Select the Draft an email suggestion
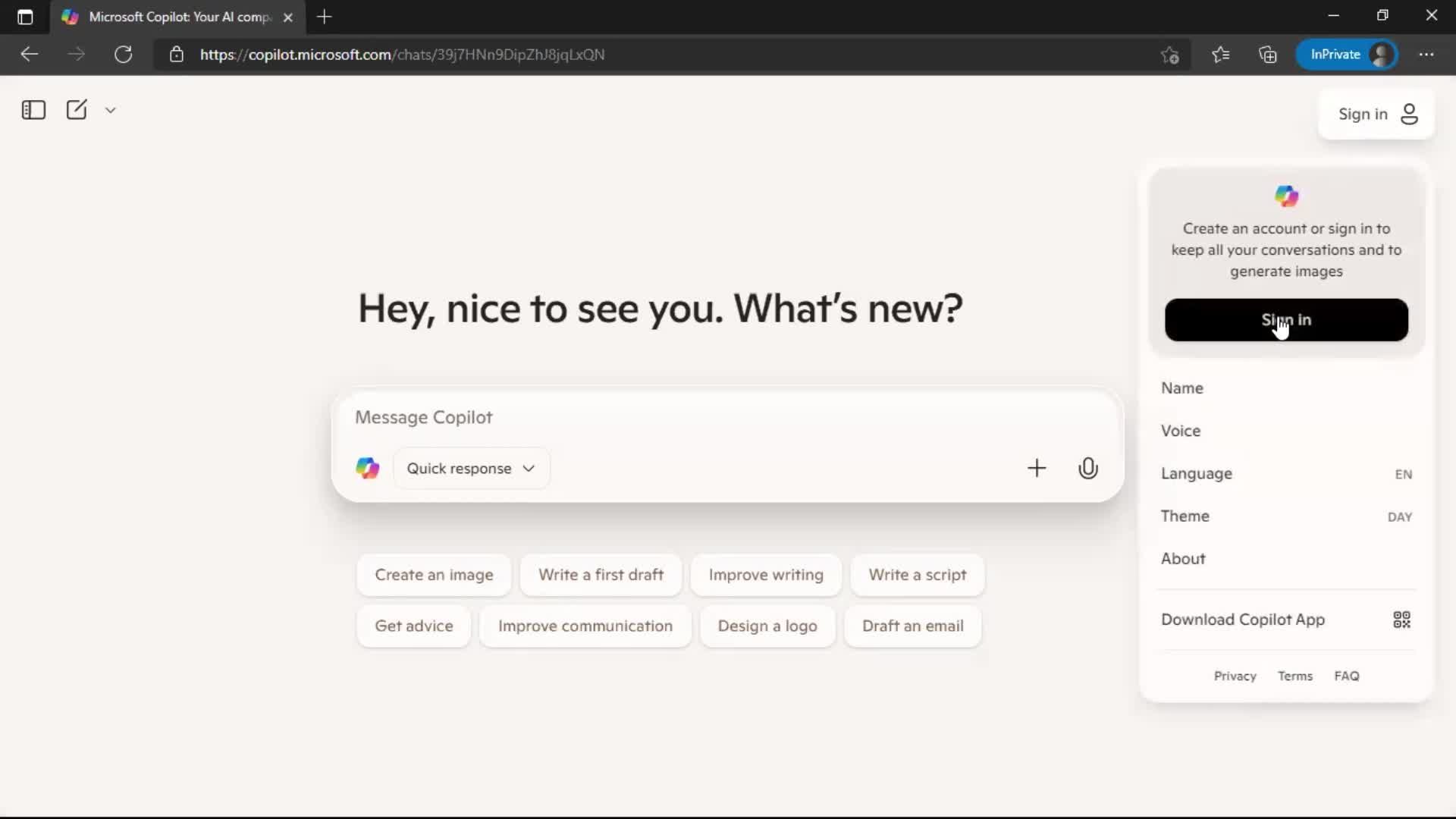 click(x=912, y=626)
